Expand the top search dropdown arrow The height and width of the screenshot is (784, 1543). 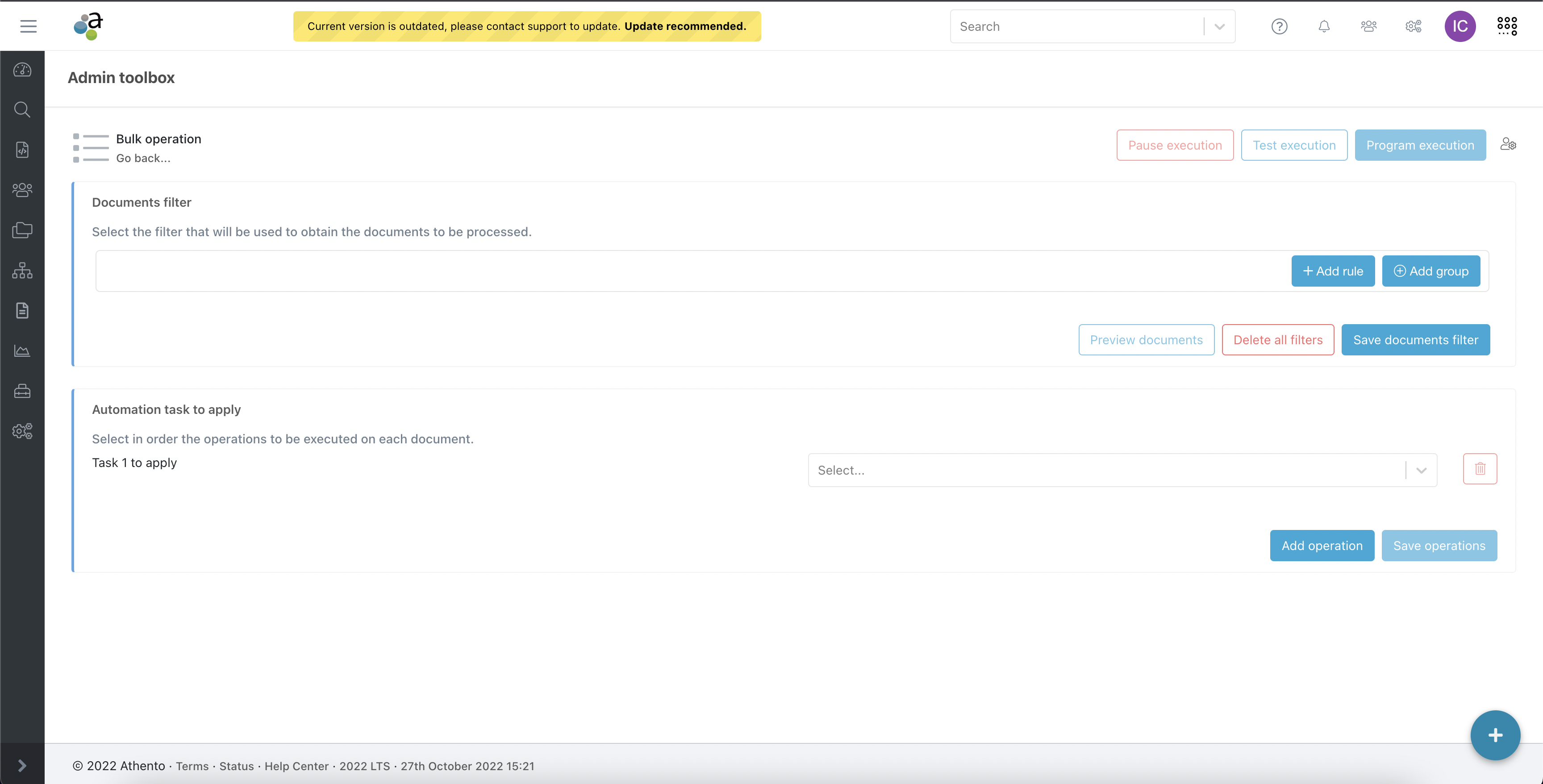coord(1220,26)
